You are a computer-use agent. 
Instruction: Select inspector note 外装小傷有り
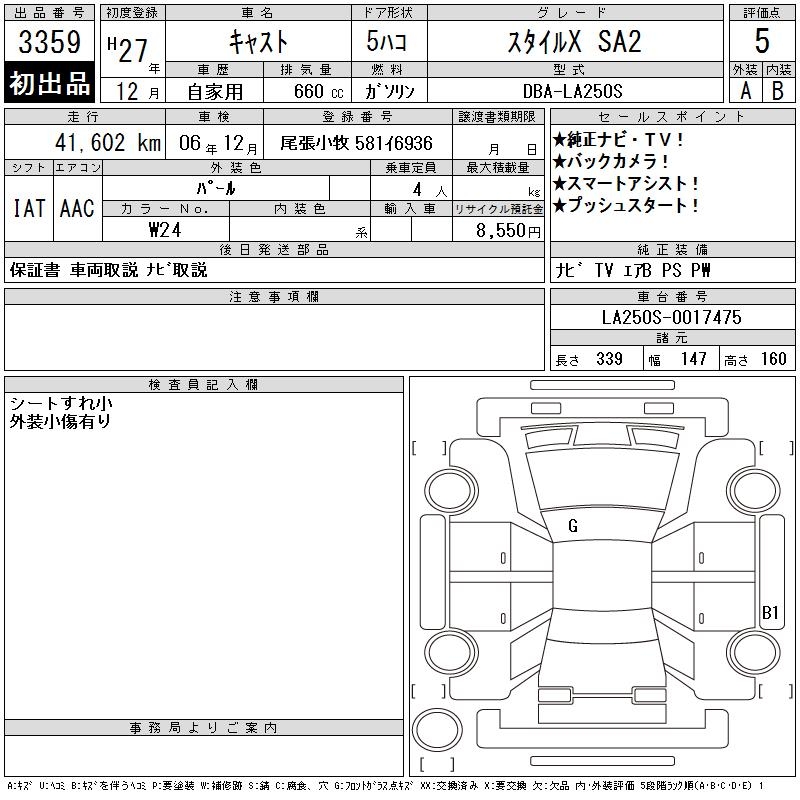coord(60,422)
